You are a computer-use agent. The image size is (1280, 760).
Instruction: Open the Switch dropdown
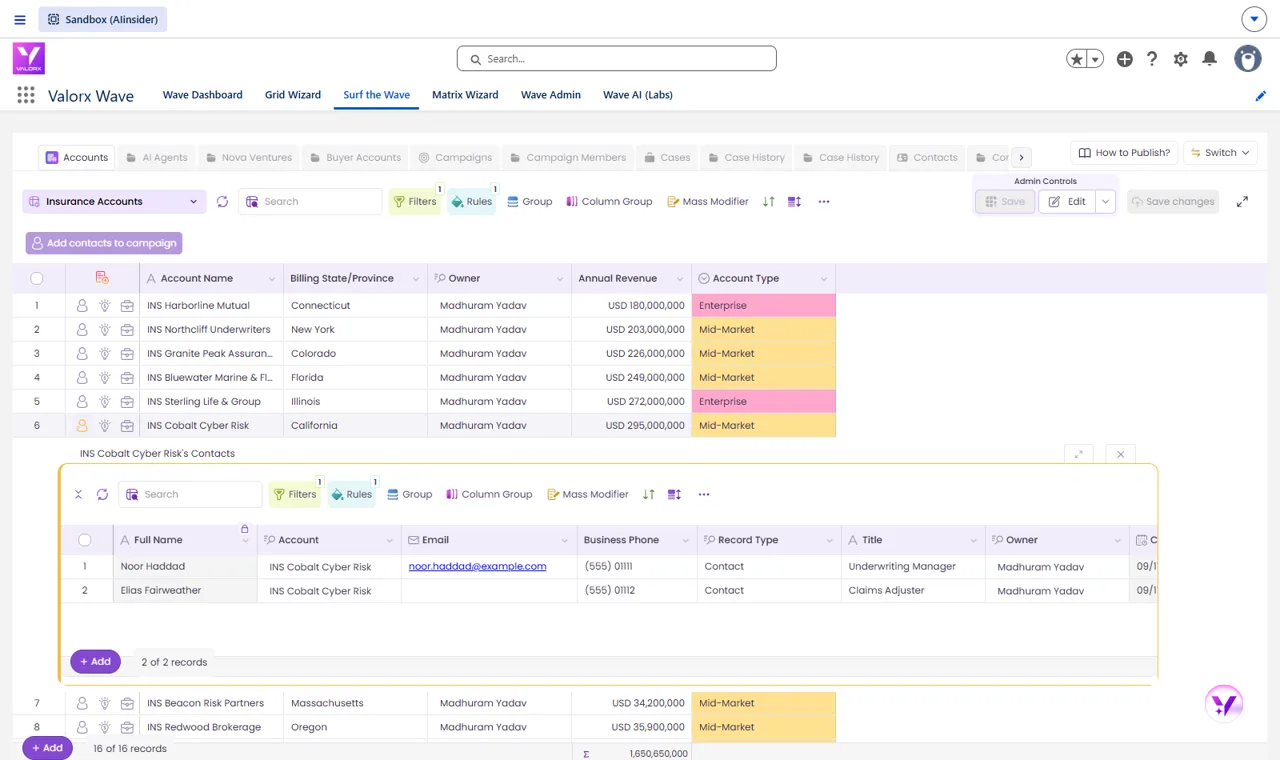pyautogui.click(x=1220, y=153)
